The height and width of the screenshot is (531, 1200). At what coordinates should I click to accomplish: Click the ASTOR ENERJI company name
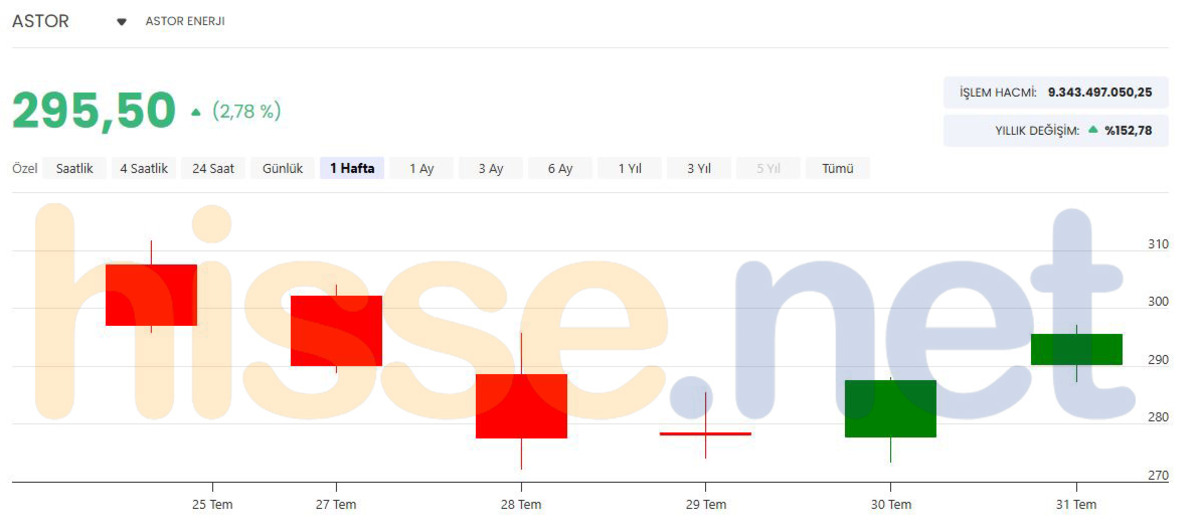point(185,21)
